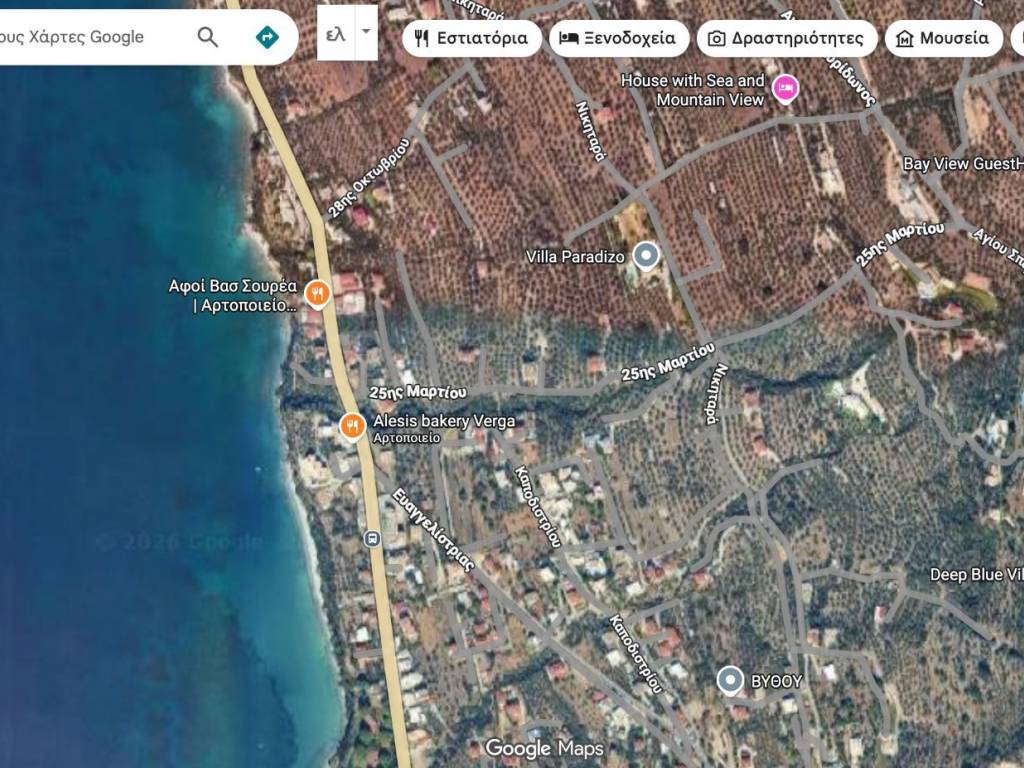Select the Ξενοδοχεία (hotels) chip
The height and width of the screenshot is (768, 1024).
tap(618, 39)
